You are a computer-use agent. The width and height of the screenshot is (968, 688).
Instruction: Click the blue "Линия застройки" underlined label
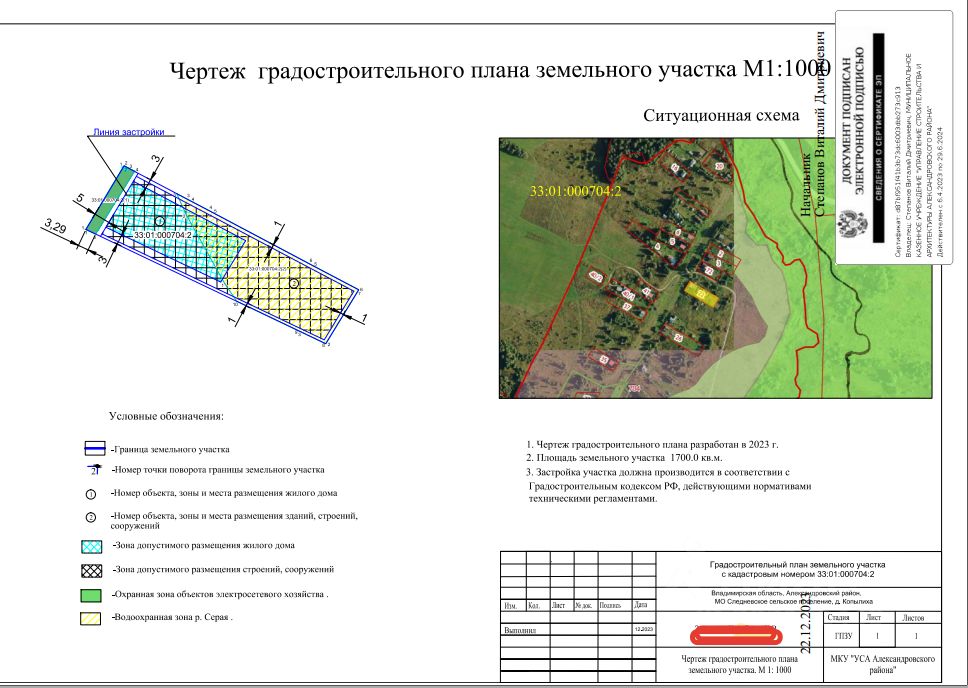click(x=128, y=132)
